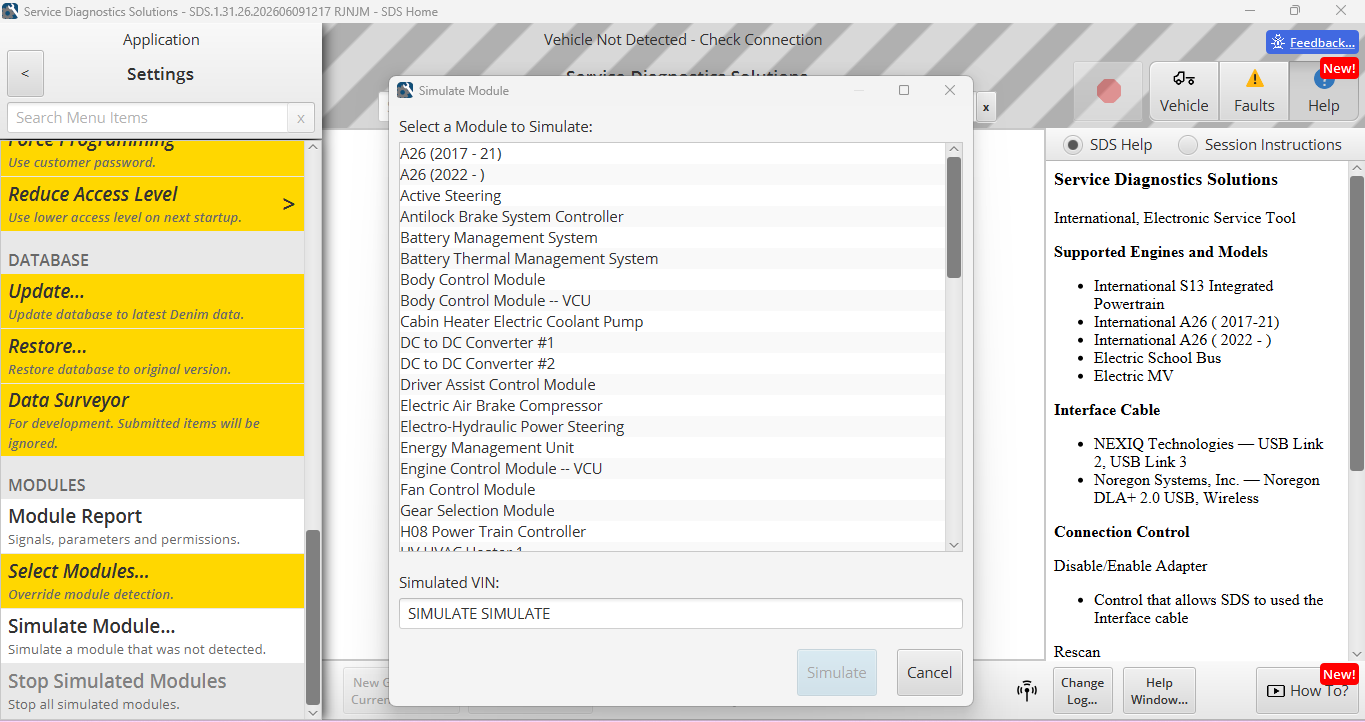Screen dimensions: 1365x722
Task: Select Electro-Hydraulic Power Steering
Action: [x=672, y=427]
